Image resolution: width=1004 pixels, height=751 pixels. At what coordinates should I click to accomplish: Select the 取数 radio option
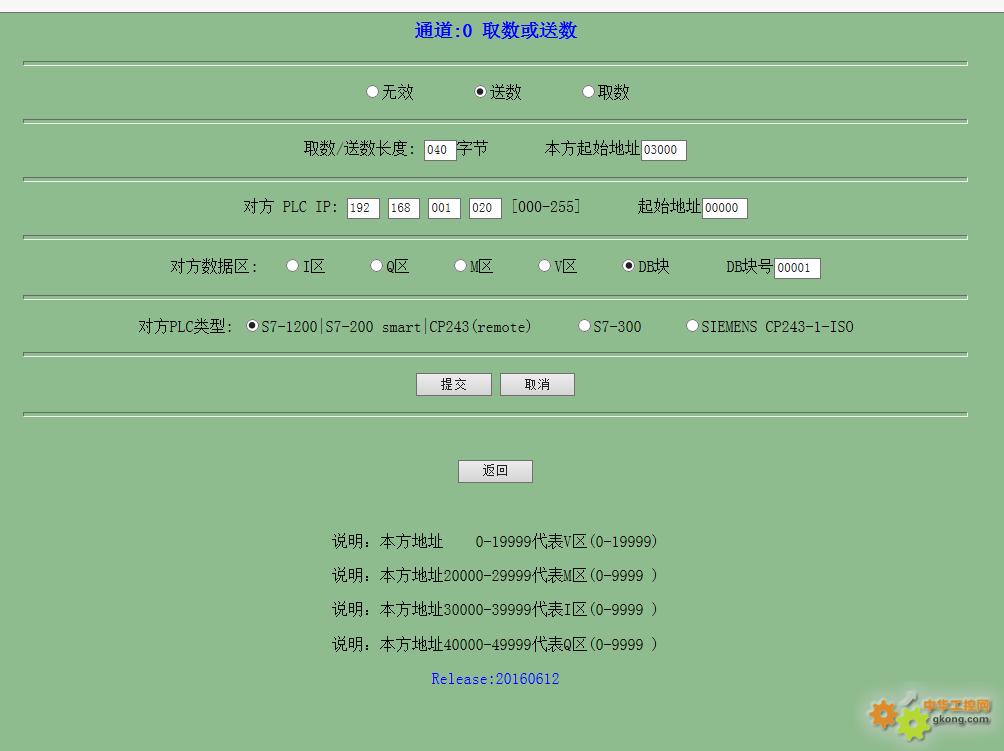click(588, 92)
